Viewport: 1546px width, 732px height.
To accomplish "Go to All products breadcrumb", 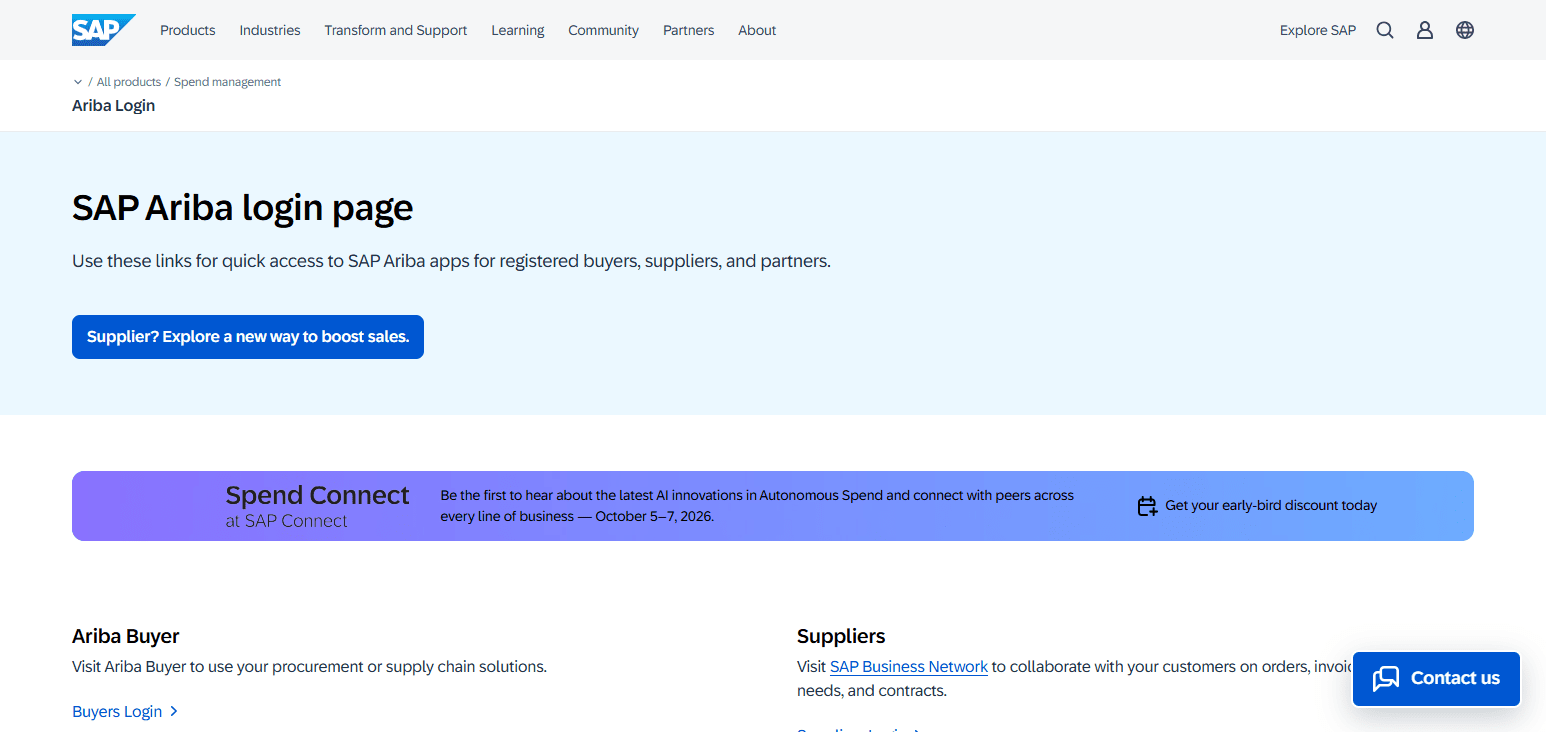I will coord(129,82).
